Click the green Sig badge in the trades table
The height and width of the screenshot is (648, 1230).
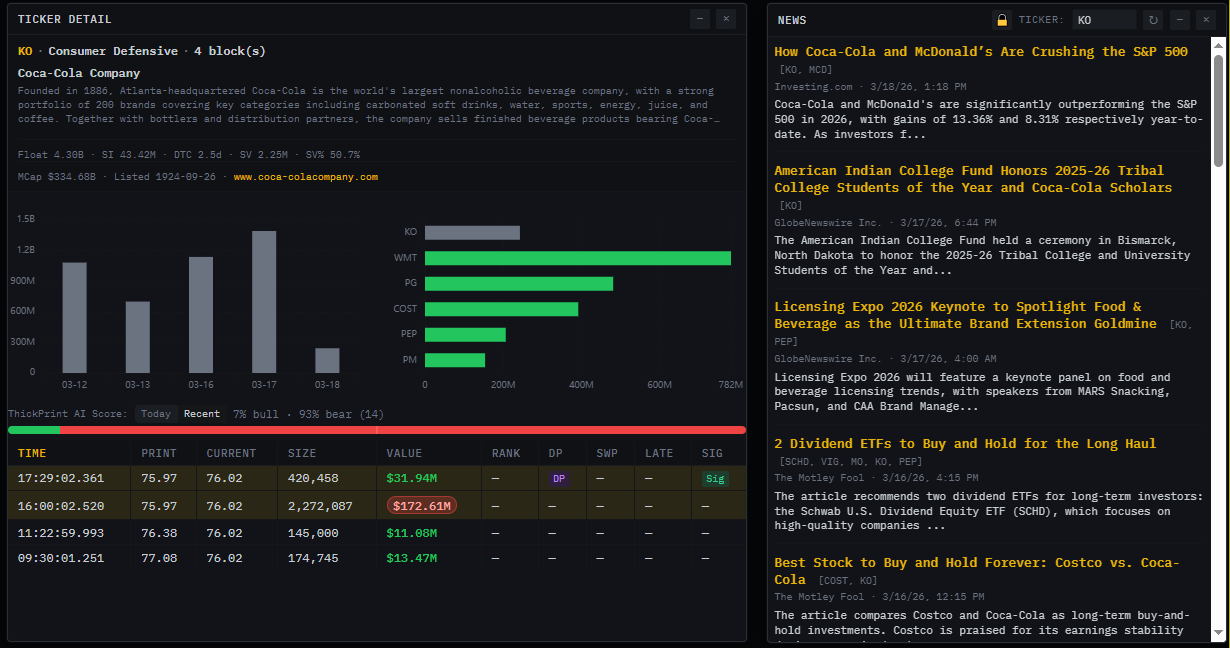coord(714,478)
